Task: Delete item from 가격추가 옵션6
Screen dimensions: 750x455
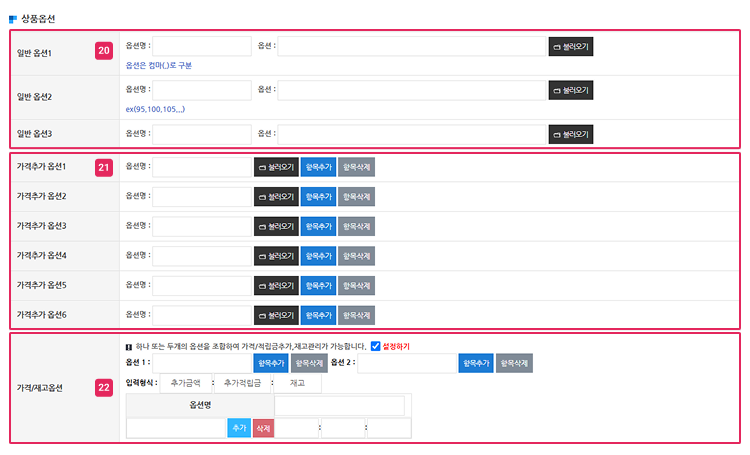Action: click(356, 315)
